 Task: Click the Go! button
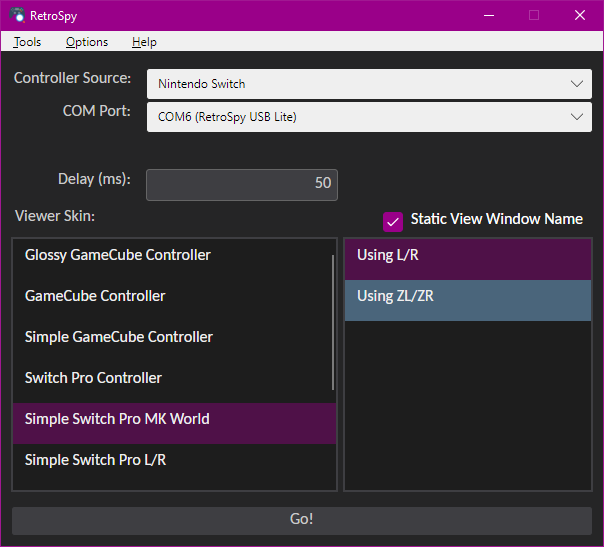tap(302, 520)
